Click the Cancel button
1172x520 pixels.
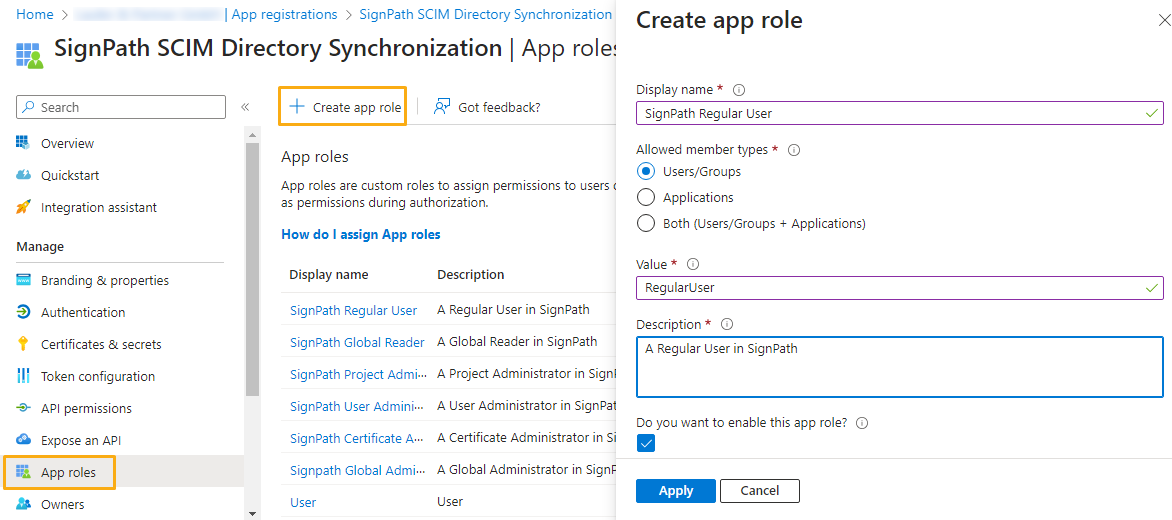pos(759,491)
